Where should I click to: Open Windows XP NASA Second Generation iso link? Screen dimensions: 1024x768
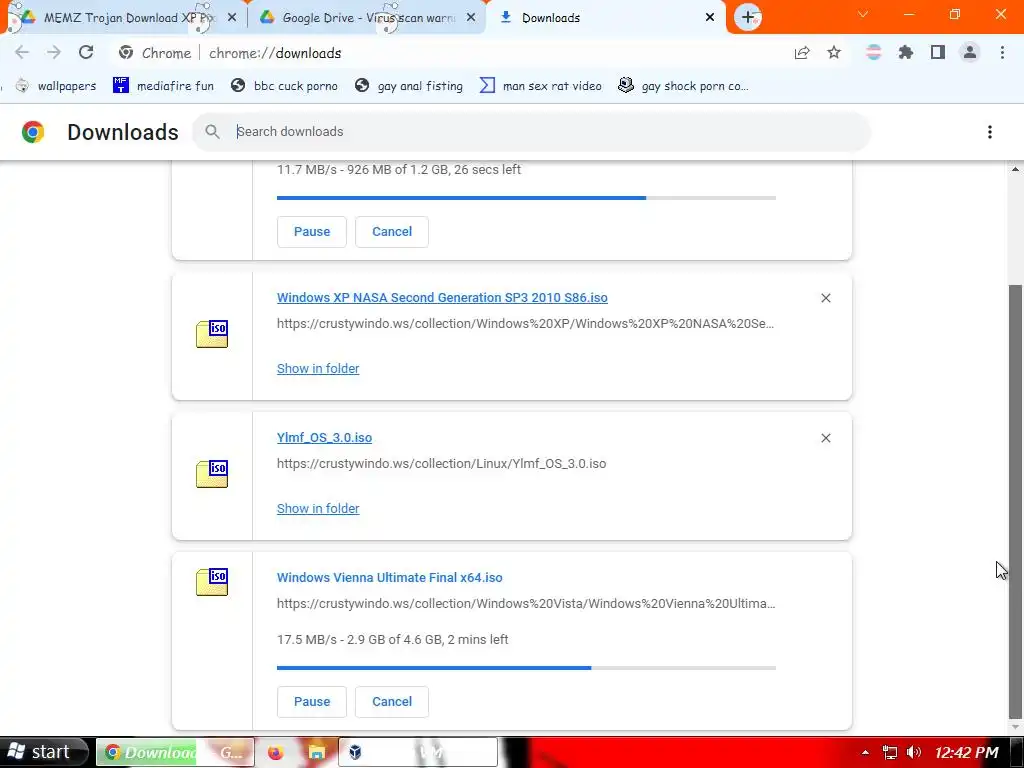pos(442,298)
